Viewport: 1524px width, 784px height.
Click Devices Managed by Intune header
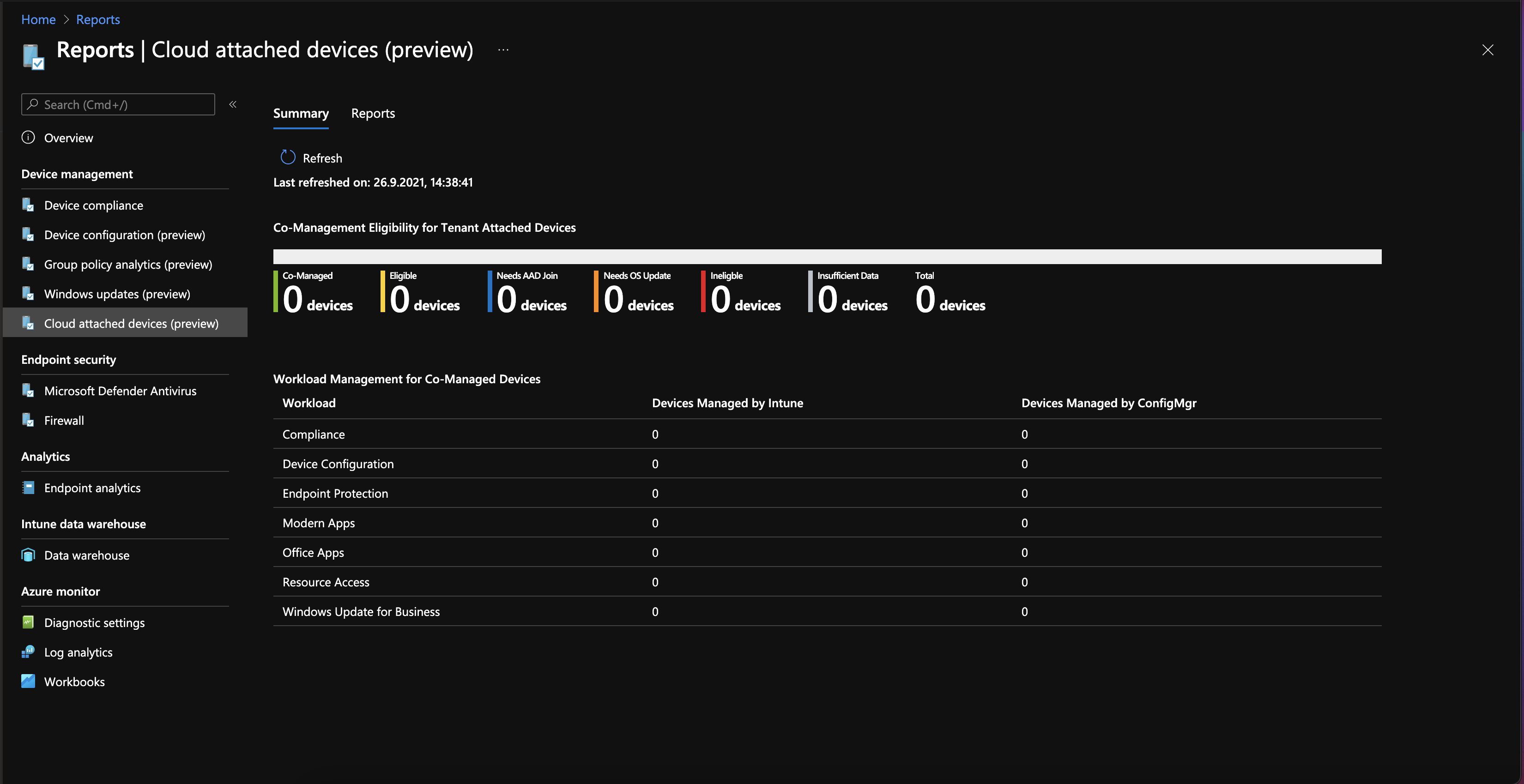pos(728,403)
